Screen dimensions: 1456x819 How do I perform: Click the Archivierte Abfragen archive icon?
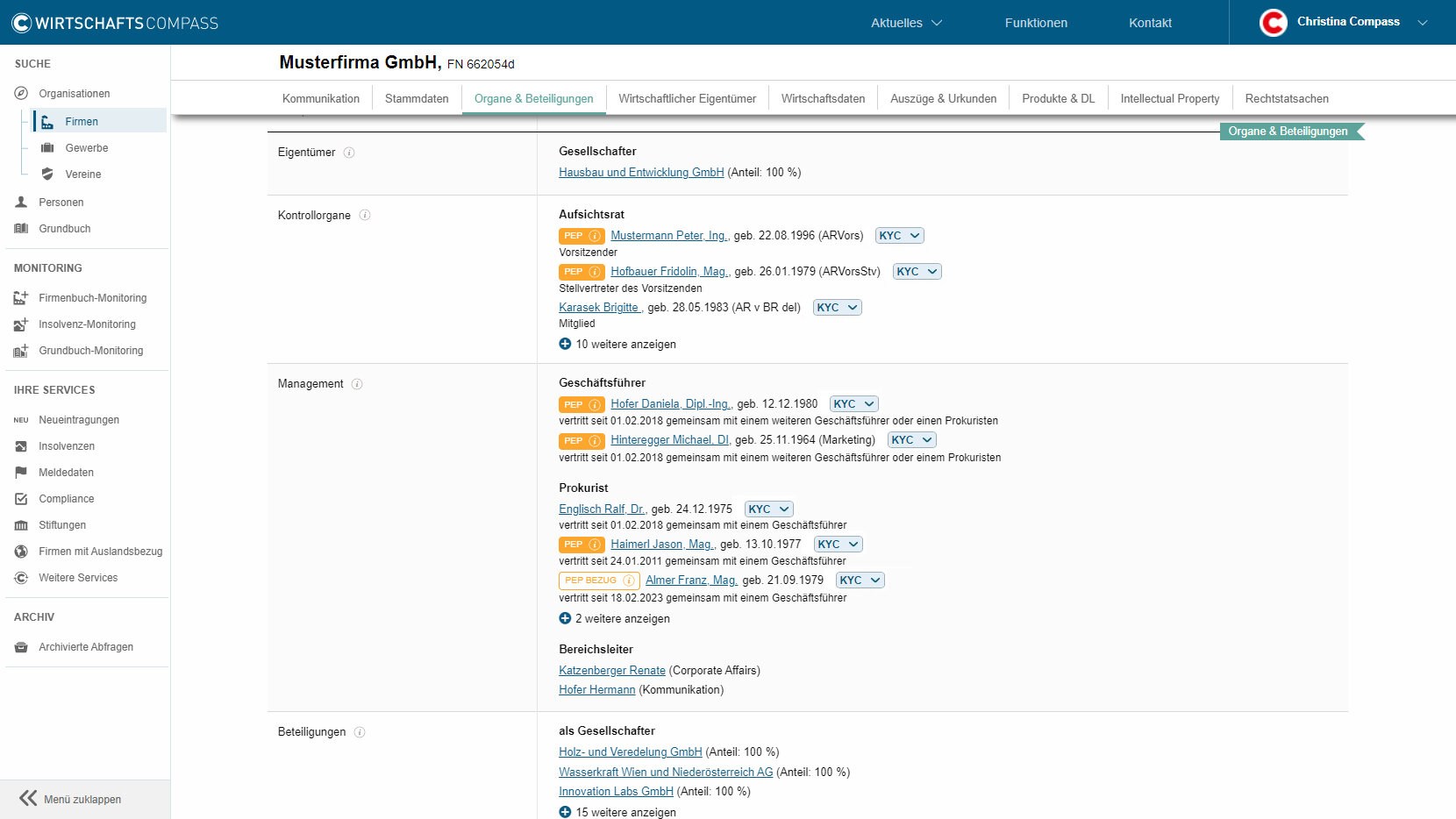(21, 646)
